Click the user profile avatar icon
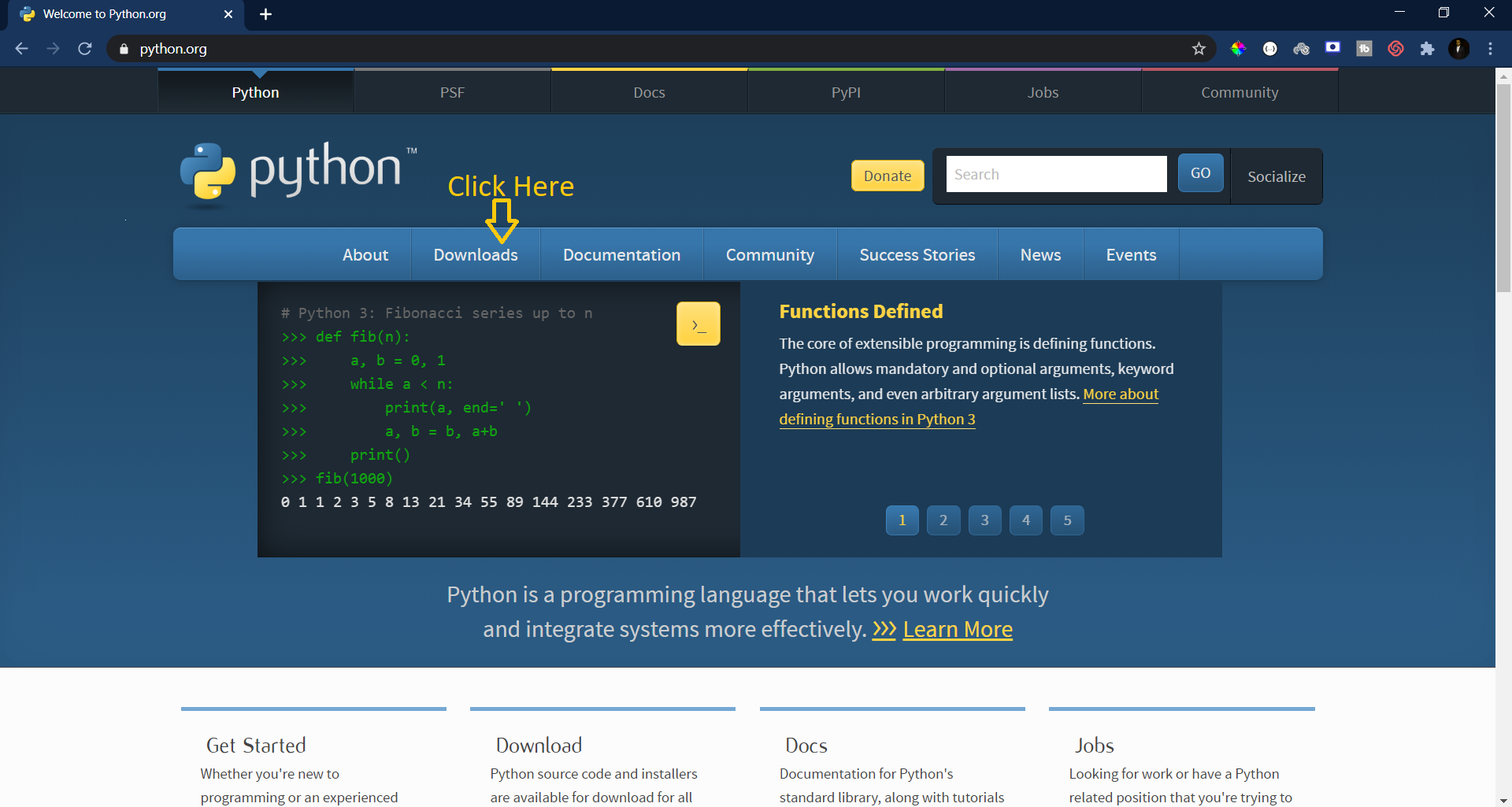The width and height of the screenshot is (1512, 807). coord(1458,49)
